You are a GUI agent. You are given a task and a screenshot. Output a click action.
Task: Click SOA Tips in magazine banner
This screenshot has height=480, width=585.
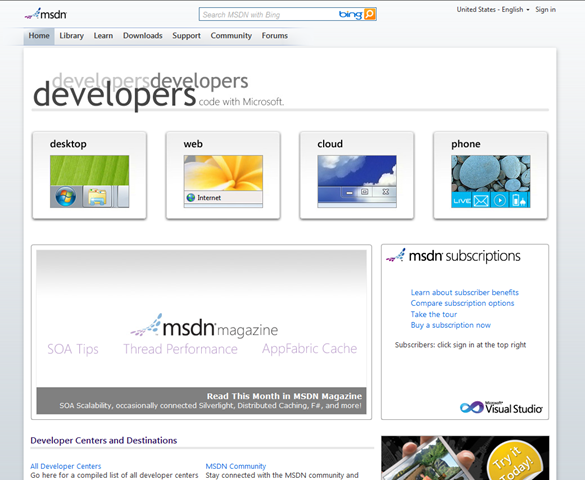[73, 349]
